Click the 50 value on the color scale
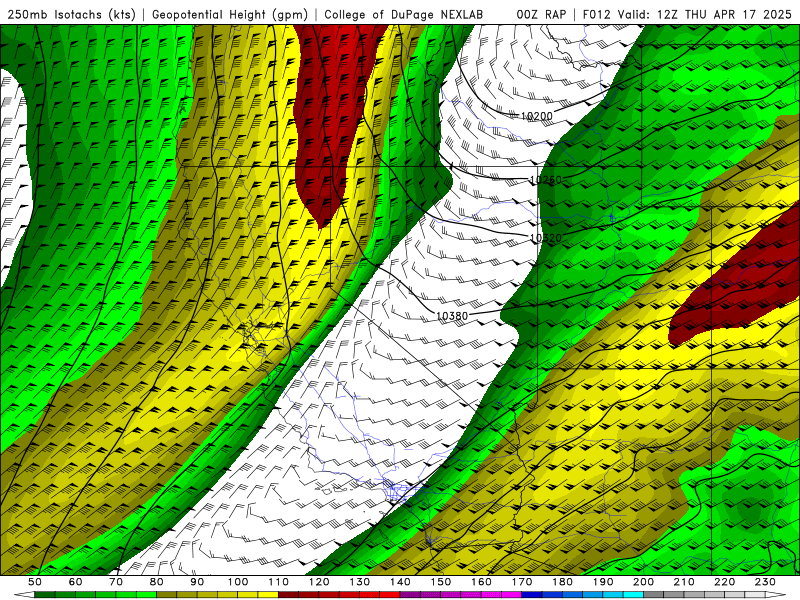800x600 pixels. point(35,582)
